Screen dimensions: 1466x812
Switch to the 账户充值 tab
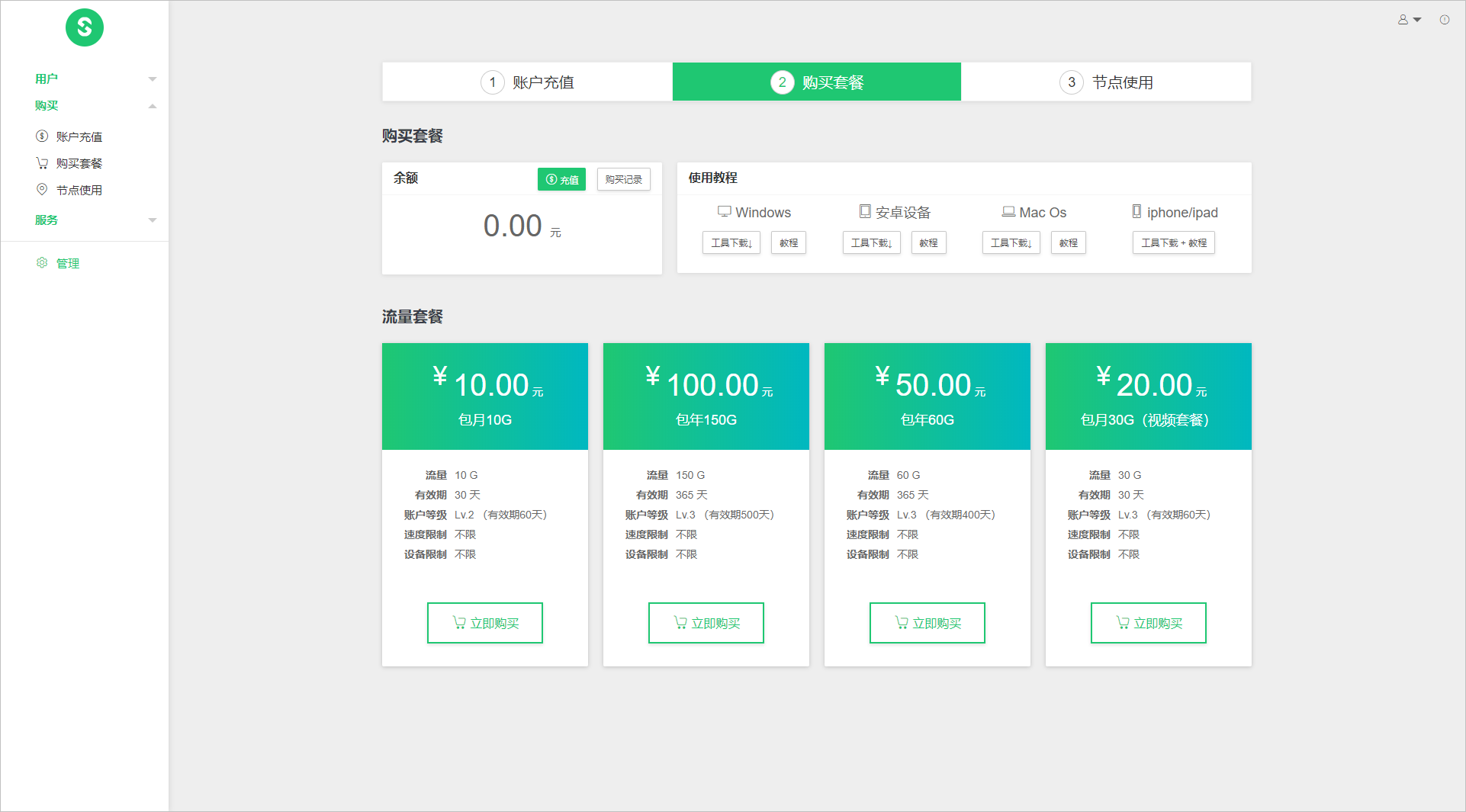(x=526, y=82)
